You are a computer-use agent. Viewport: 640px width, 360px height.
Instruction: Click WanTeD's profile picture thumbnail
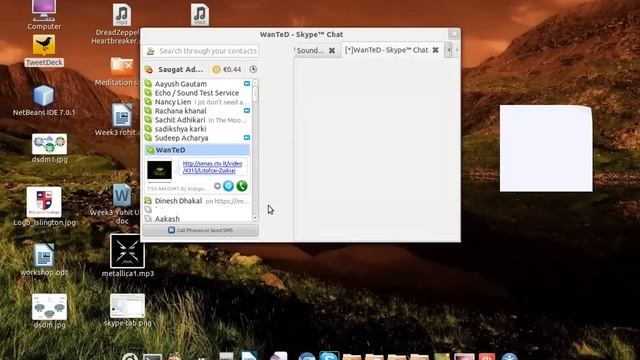[159, 170]
